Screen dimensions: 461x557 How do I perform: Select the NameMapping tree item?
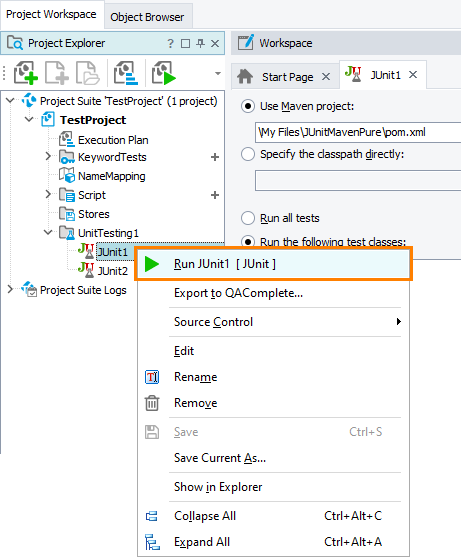tap(112, 176)
